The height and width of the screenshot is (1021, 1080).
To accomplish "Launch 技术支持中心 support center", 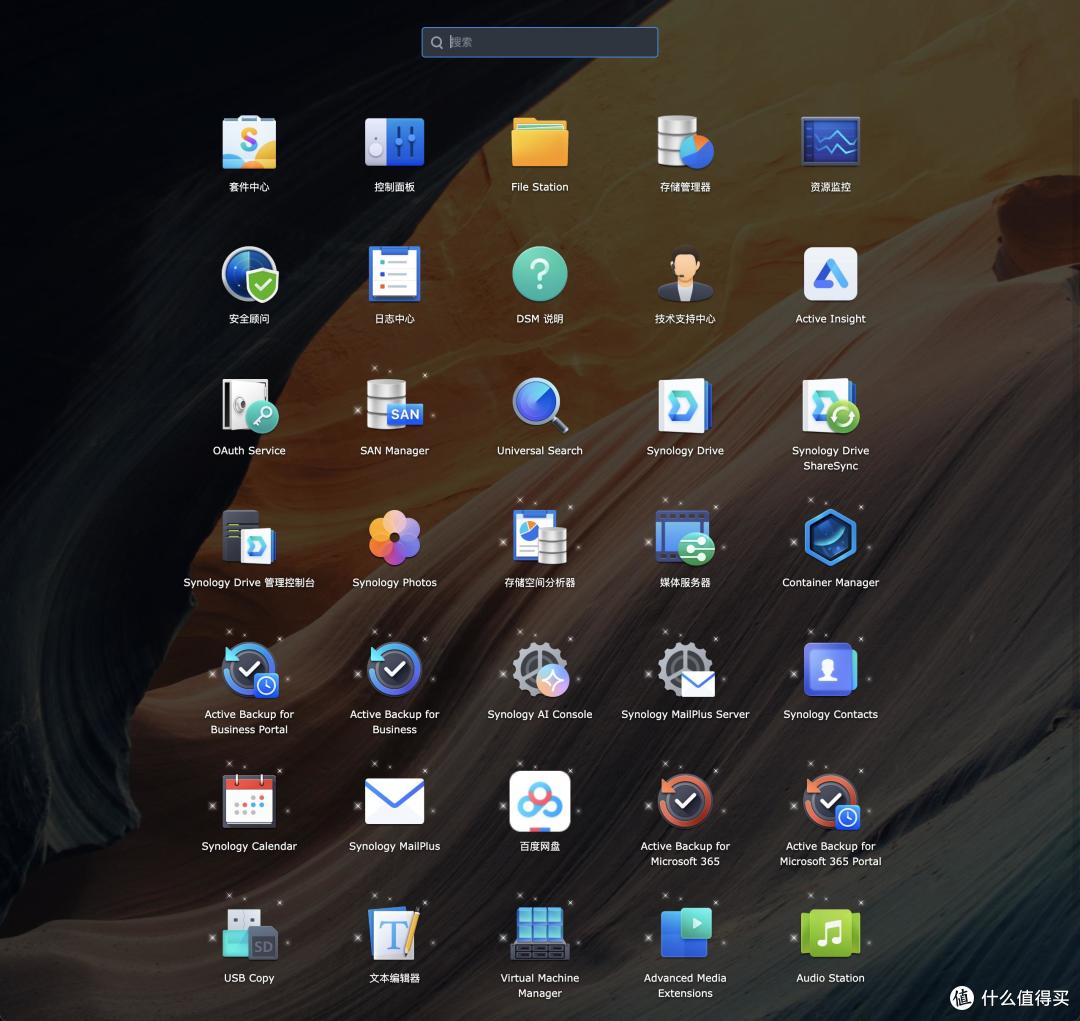I will coord(685,274).
